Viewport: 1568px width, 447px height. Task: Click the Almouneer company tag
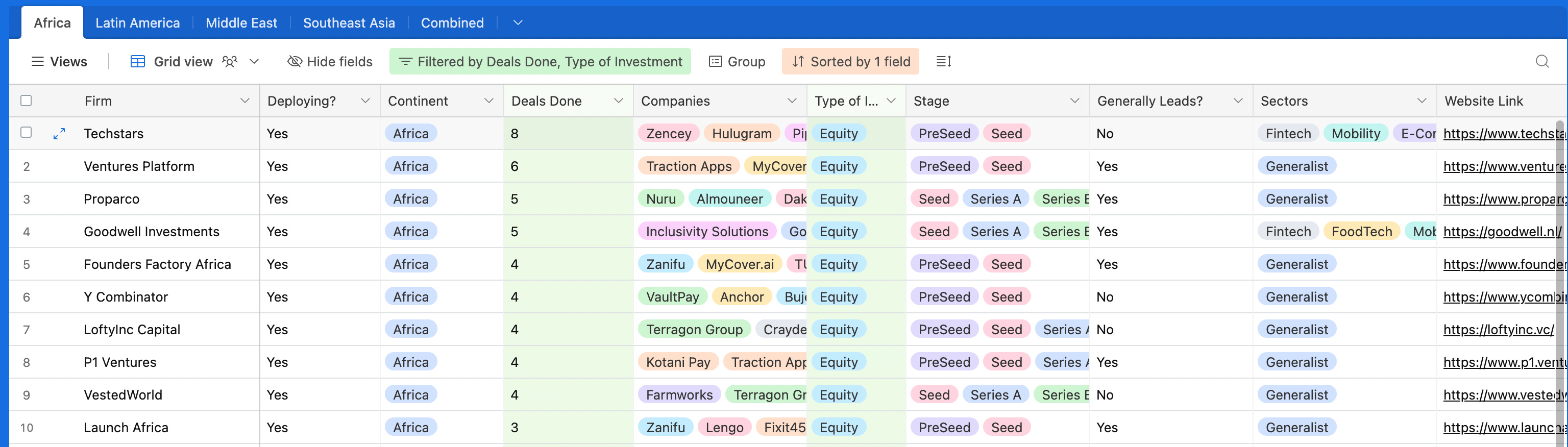click(x=729, y=200)
